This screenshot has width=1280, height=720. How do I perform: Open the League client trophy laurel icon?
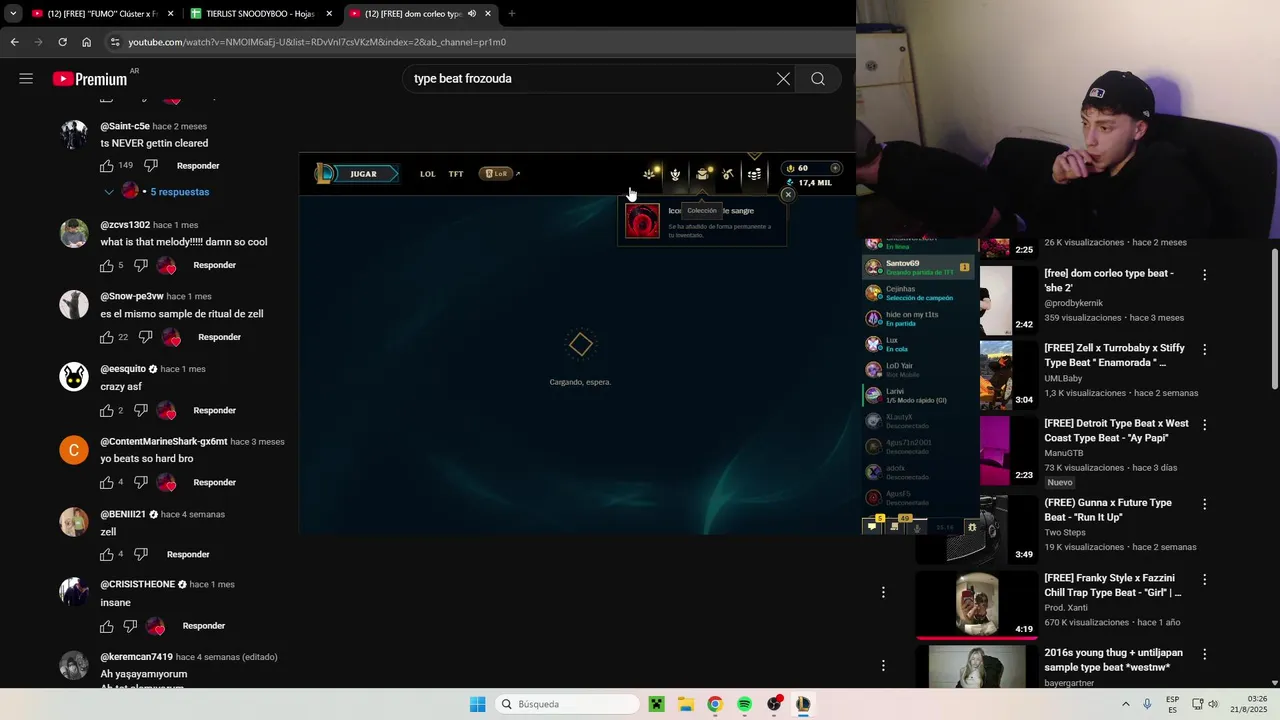[x=675, y=174]
